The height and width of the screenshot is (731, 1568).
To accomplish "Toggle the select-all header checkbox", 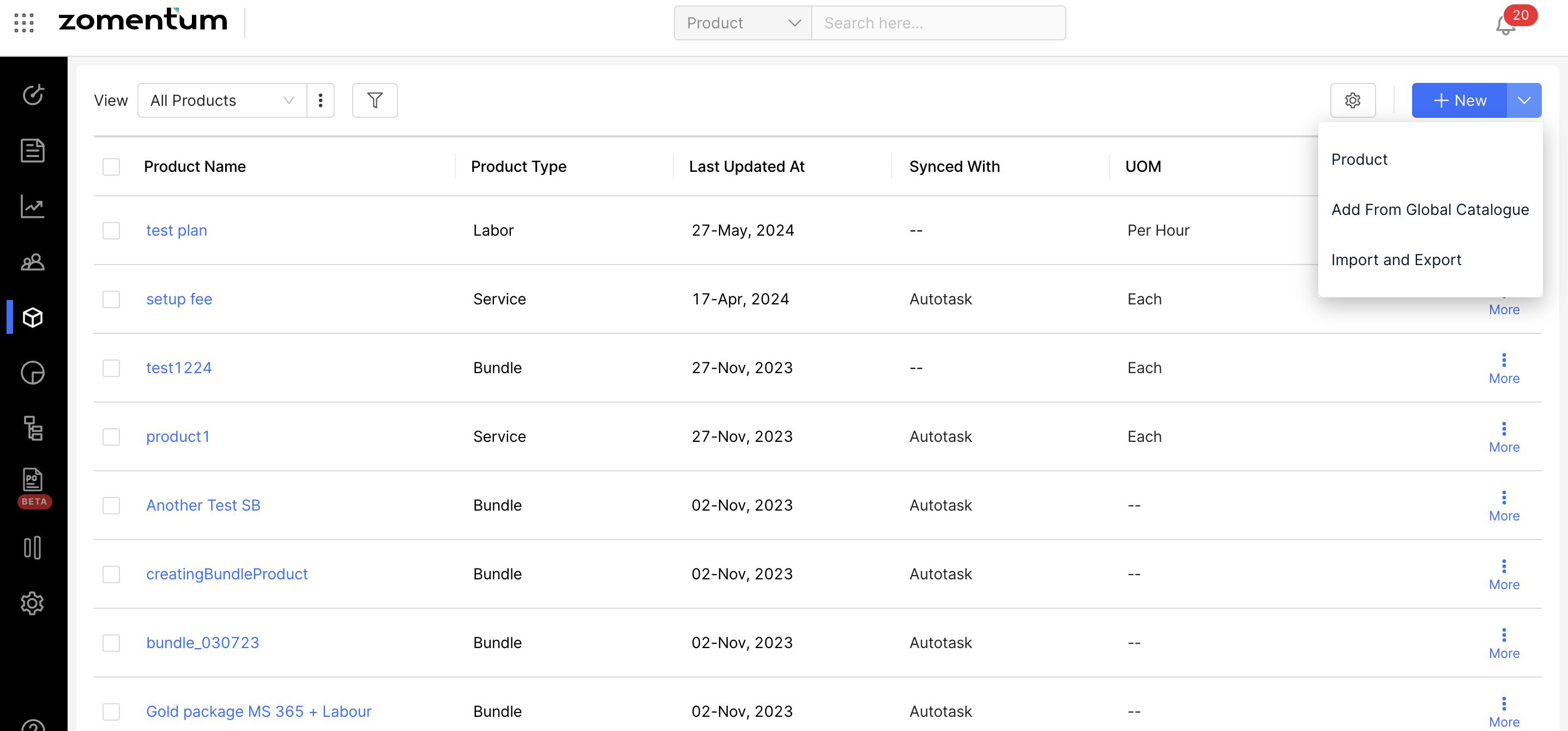I will (111, 167).
